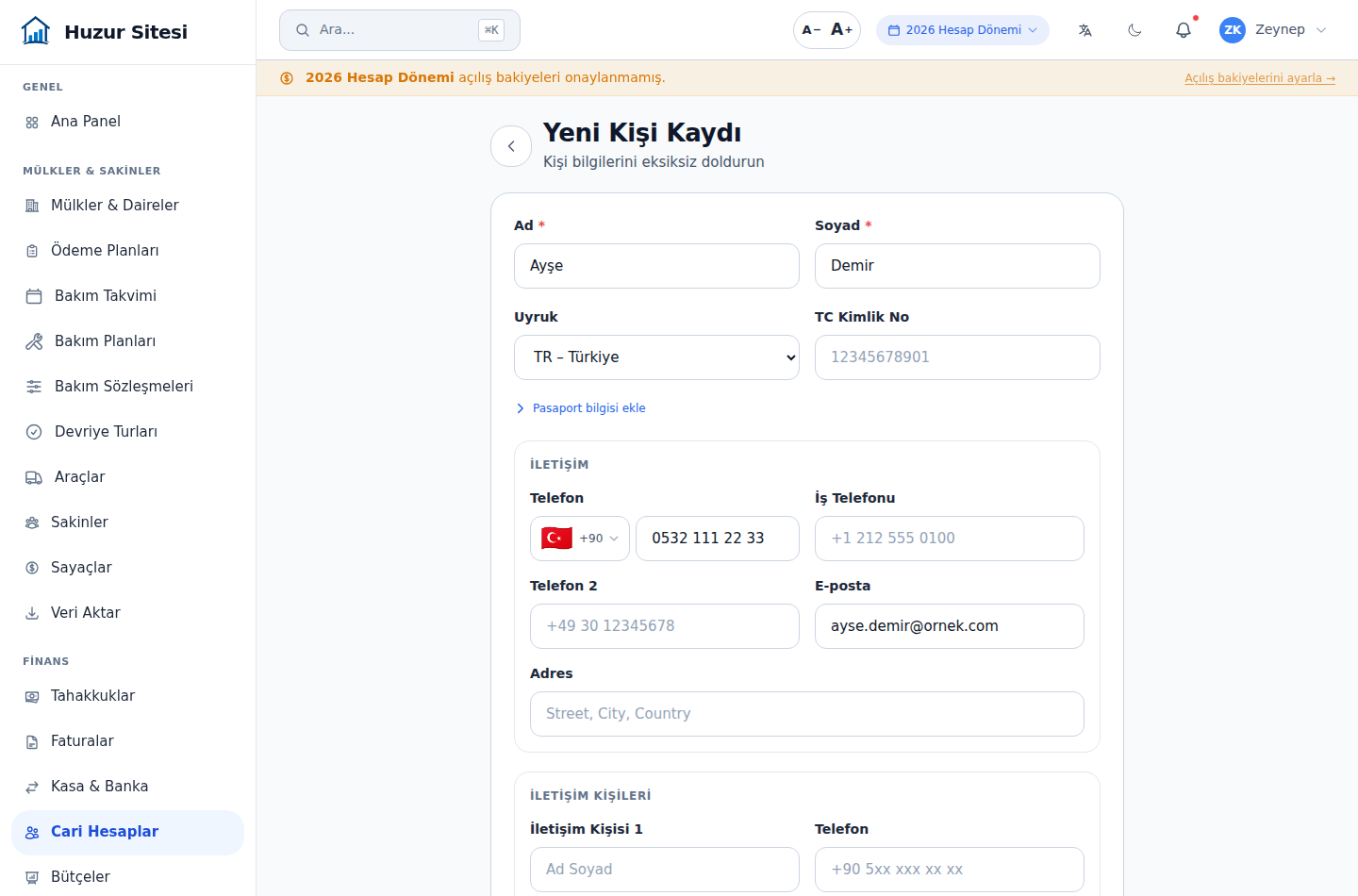This screenshot has height=896, width=1358.
Task: Open the +90 country code selector
Action: tap(580, 539)
